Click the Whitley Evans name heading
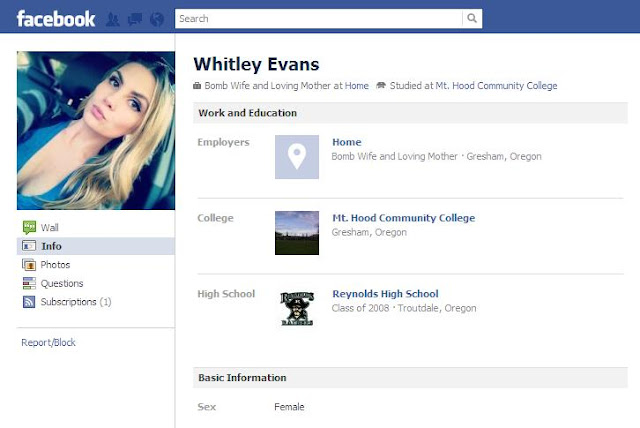The height and width of the screenshot is (428, 640). (256, 64)
